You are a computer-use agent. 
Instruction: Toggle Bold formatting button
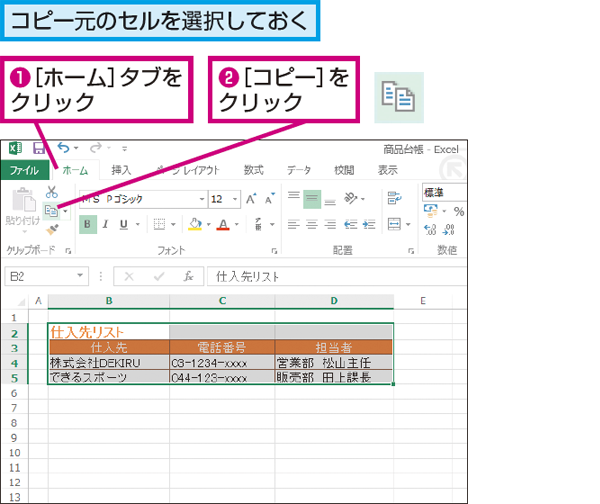point(88,224)
